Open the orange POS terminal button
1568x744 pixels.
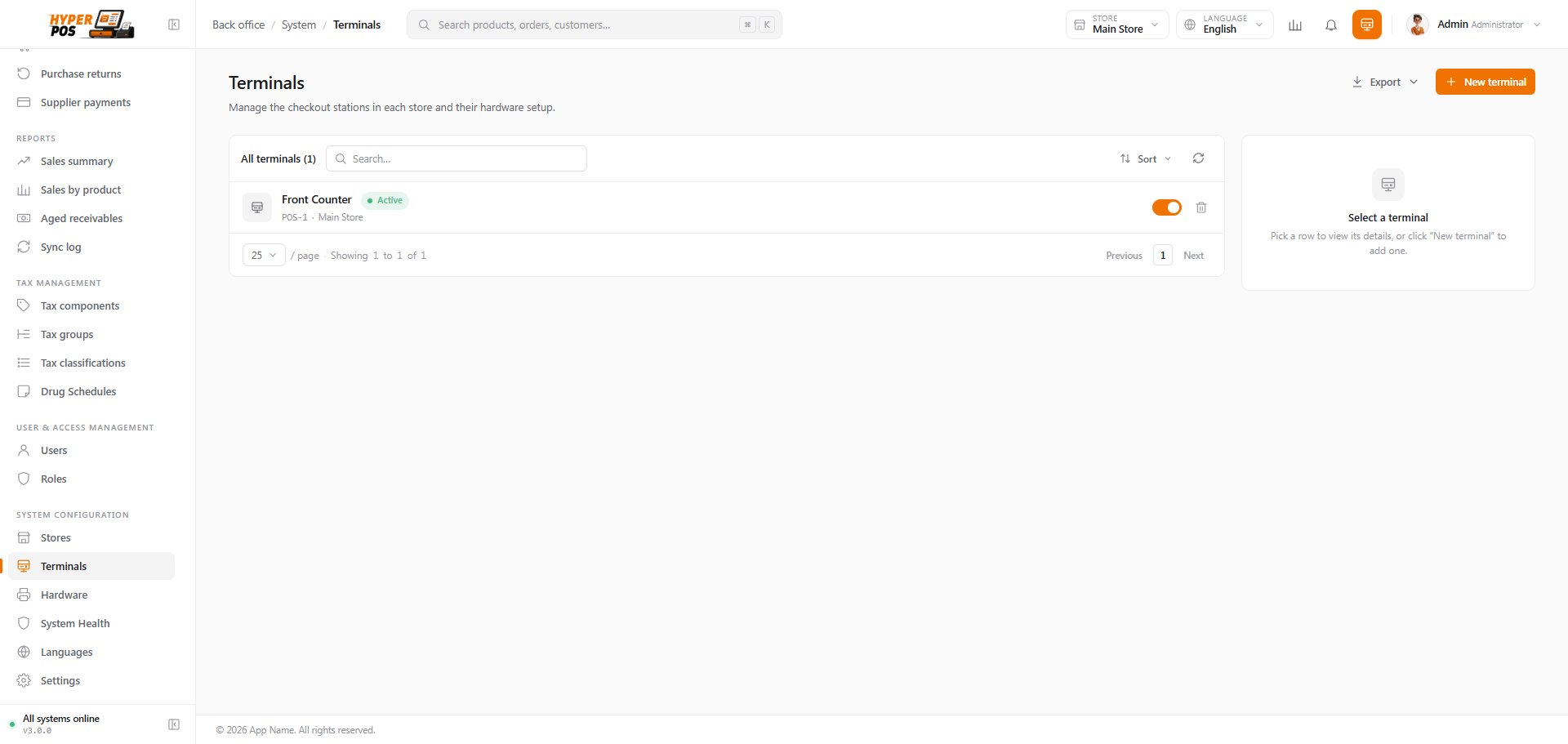click(x=1367, y=25)
